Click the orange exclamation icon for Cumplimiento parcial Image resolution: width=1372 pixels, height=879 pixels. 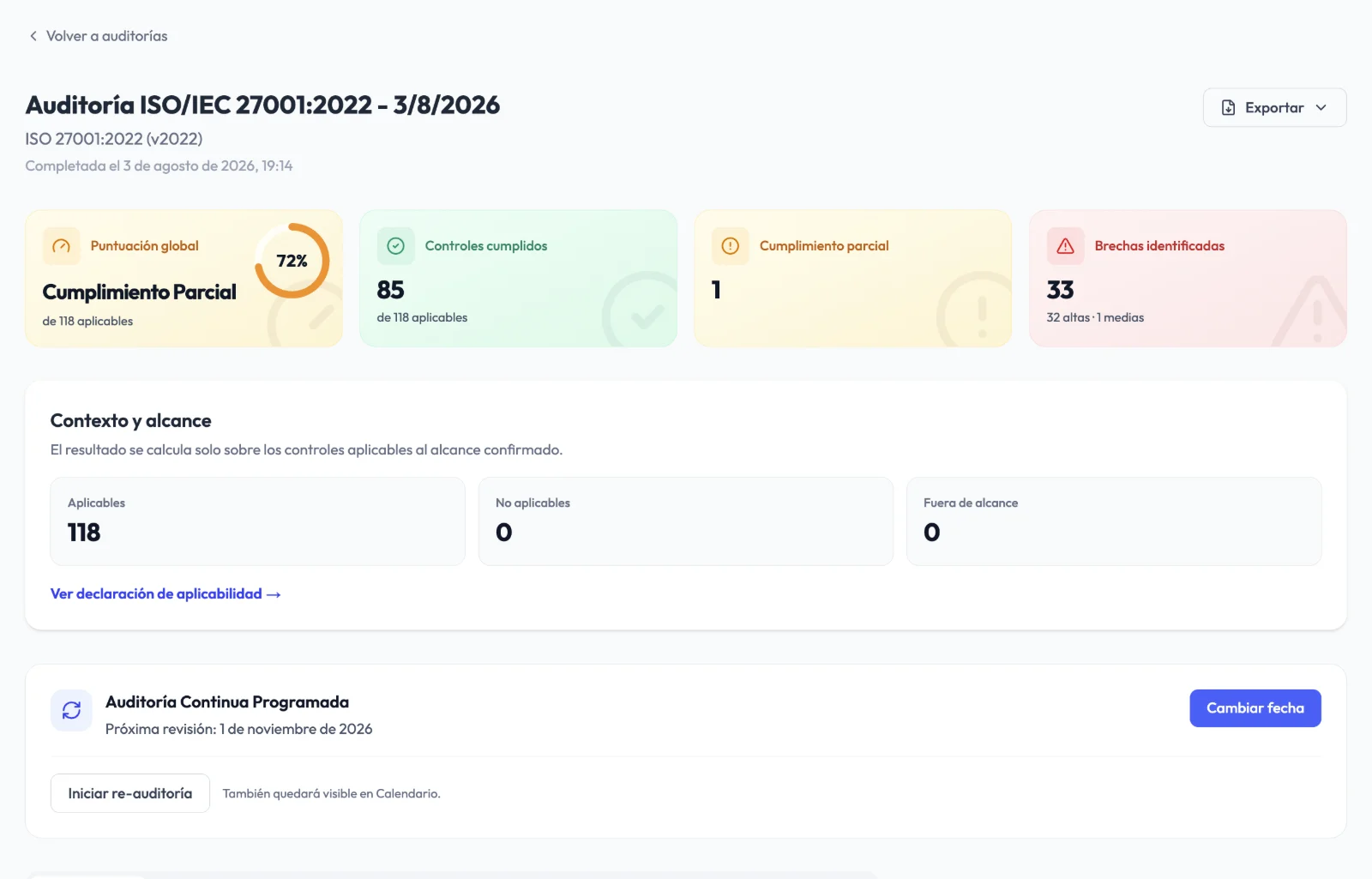[x=730, y=246]
